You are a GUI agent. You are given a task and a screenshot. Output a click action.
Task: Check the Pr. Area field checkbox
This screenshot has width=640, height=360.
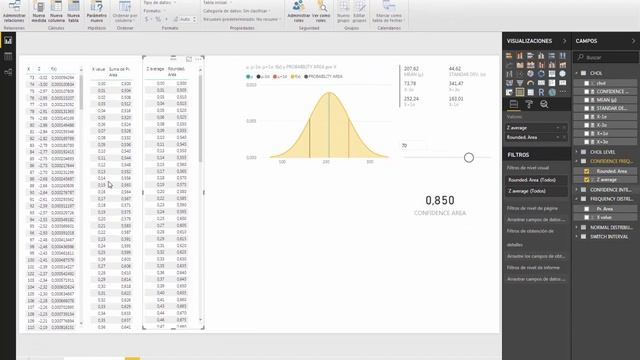coord(587,209)
